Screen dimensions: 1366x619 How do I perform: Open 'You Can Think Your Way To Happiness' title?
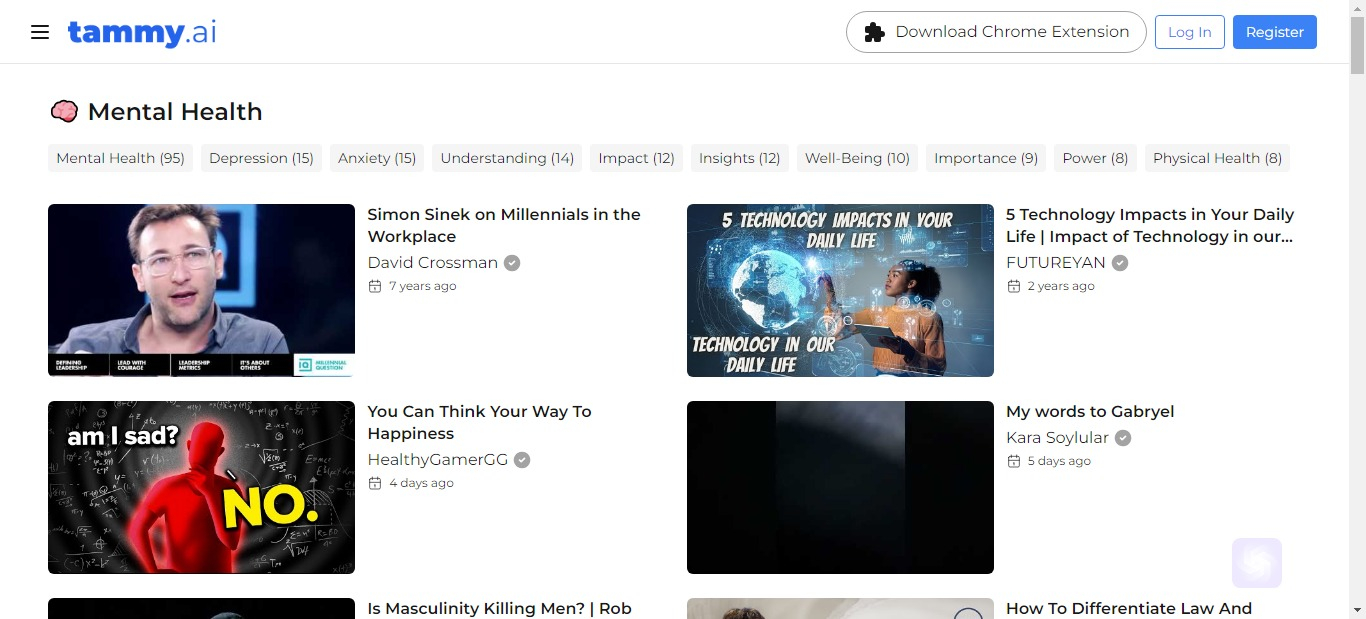tap(479, 422)
